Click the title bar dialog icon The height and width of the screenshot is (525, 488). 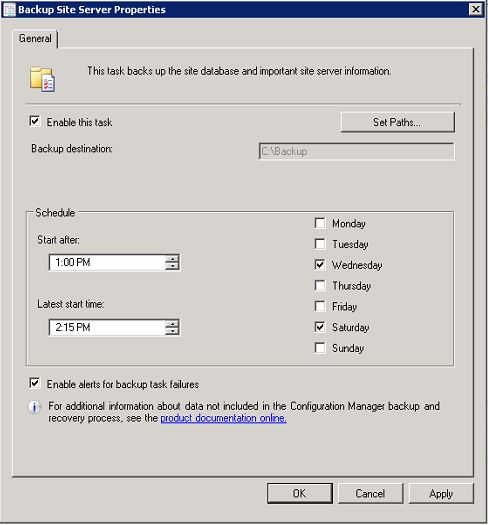[x=9, y=10]
